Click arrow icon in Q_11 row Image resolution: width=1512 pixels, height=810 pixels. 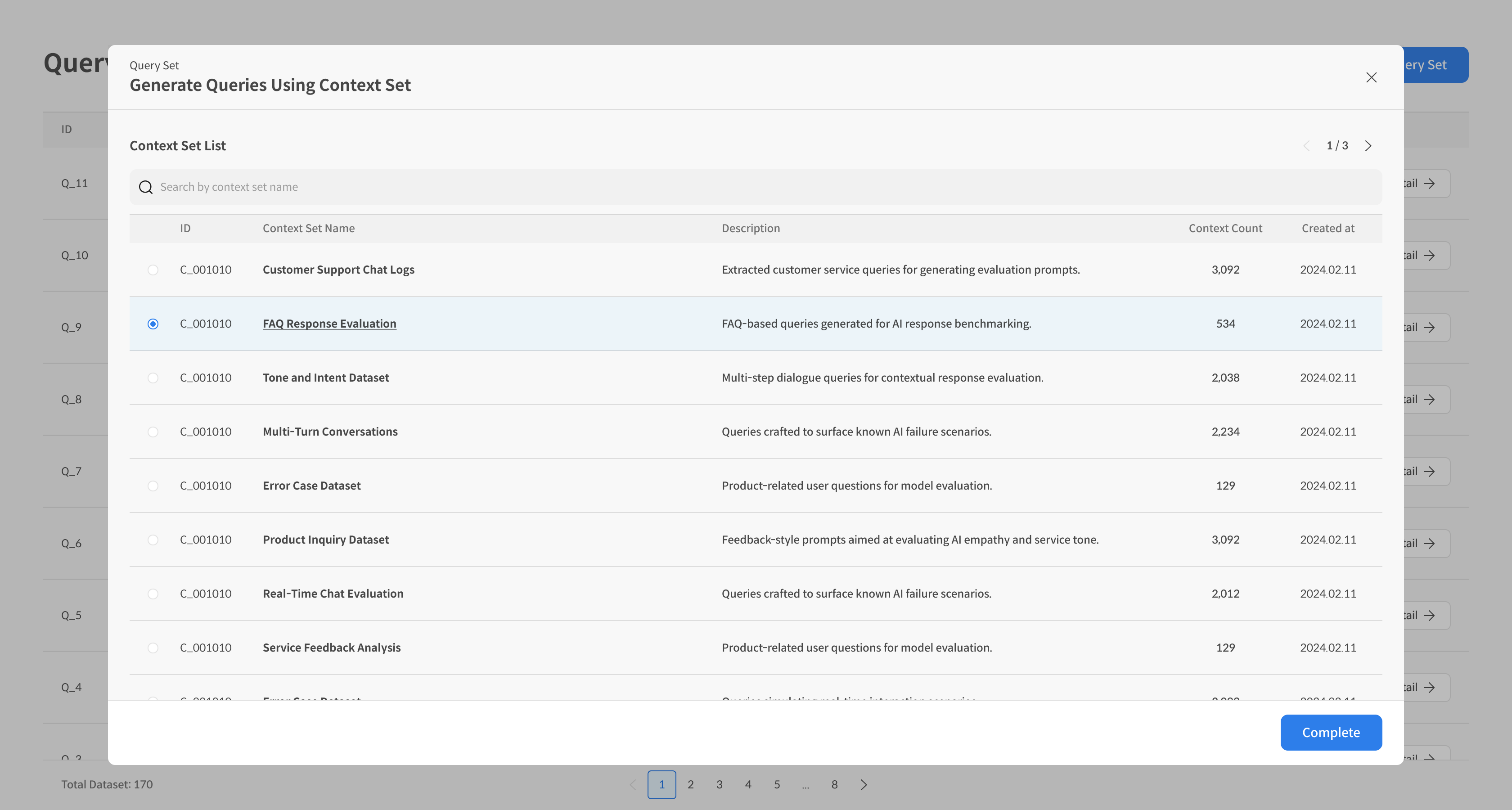[1429, 184]
